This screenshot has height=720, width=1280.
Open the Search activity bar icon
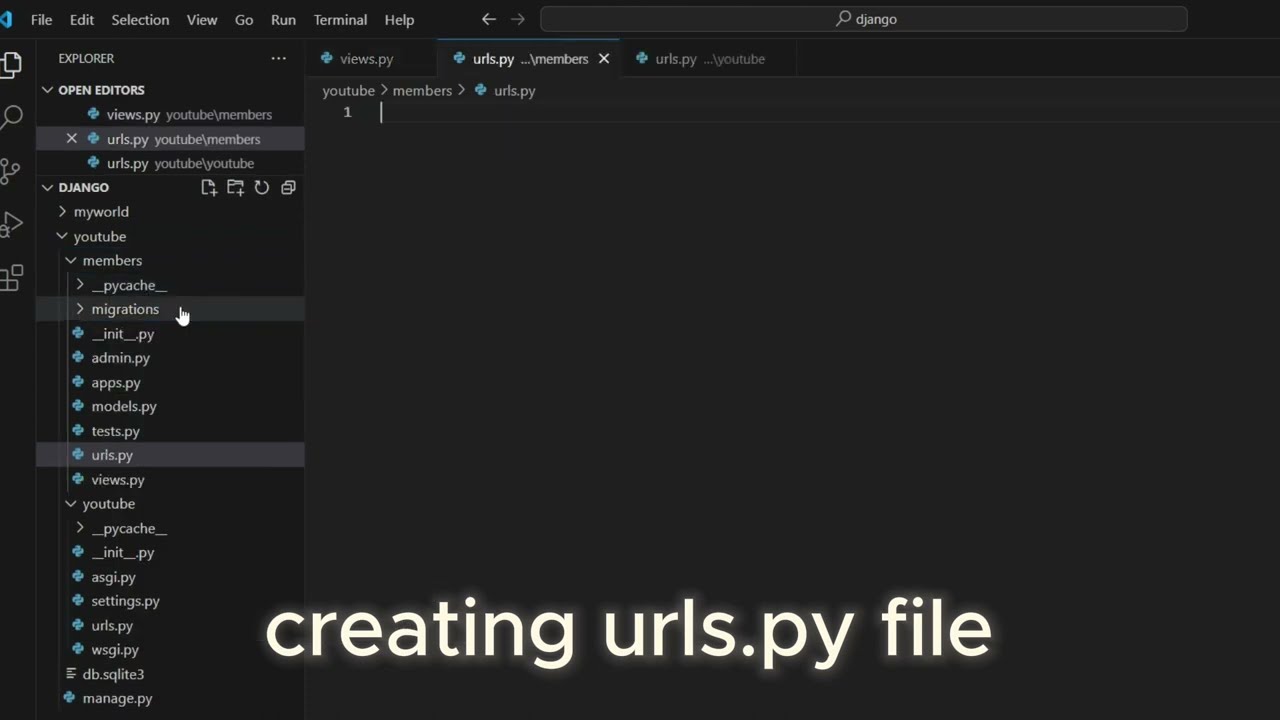[x=11, y=117]
